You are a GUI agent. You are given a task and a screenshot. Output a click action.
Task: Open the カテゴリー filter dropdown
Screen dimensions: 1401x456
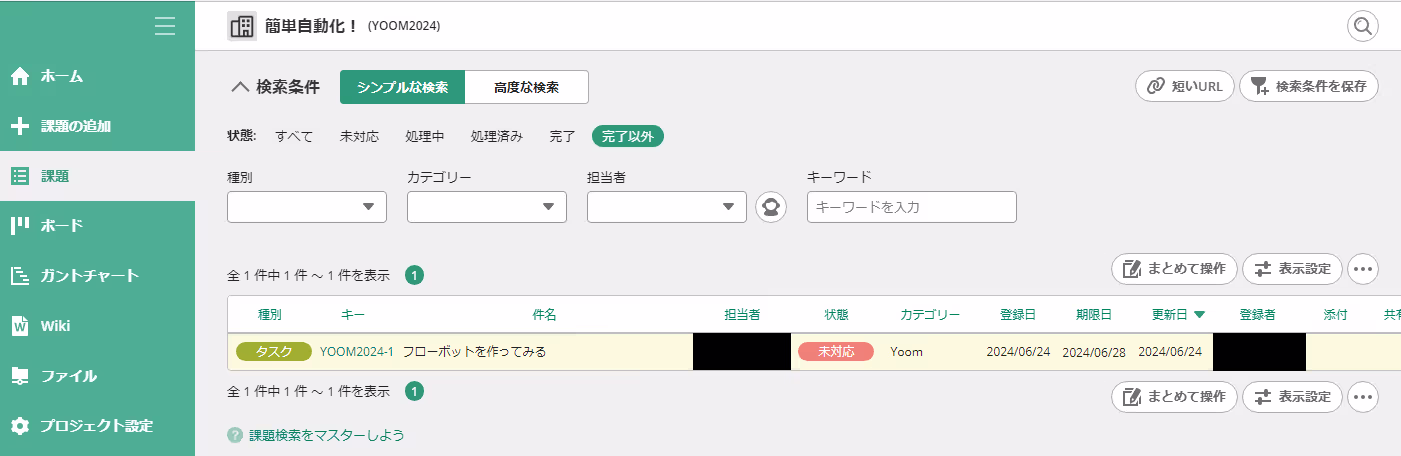pos(487,207)
